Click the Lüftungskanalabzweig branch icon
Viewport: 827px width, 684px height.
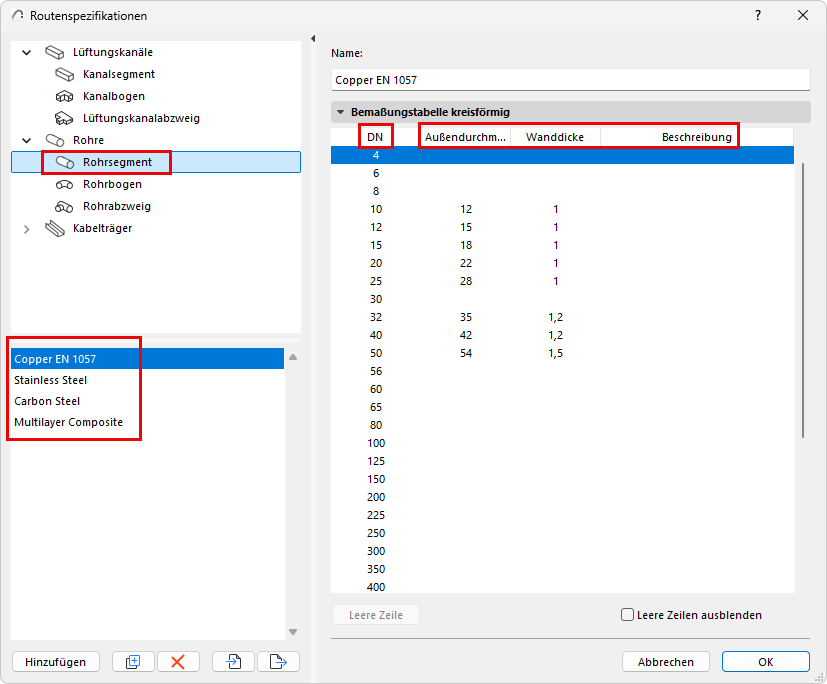(64, 118)
